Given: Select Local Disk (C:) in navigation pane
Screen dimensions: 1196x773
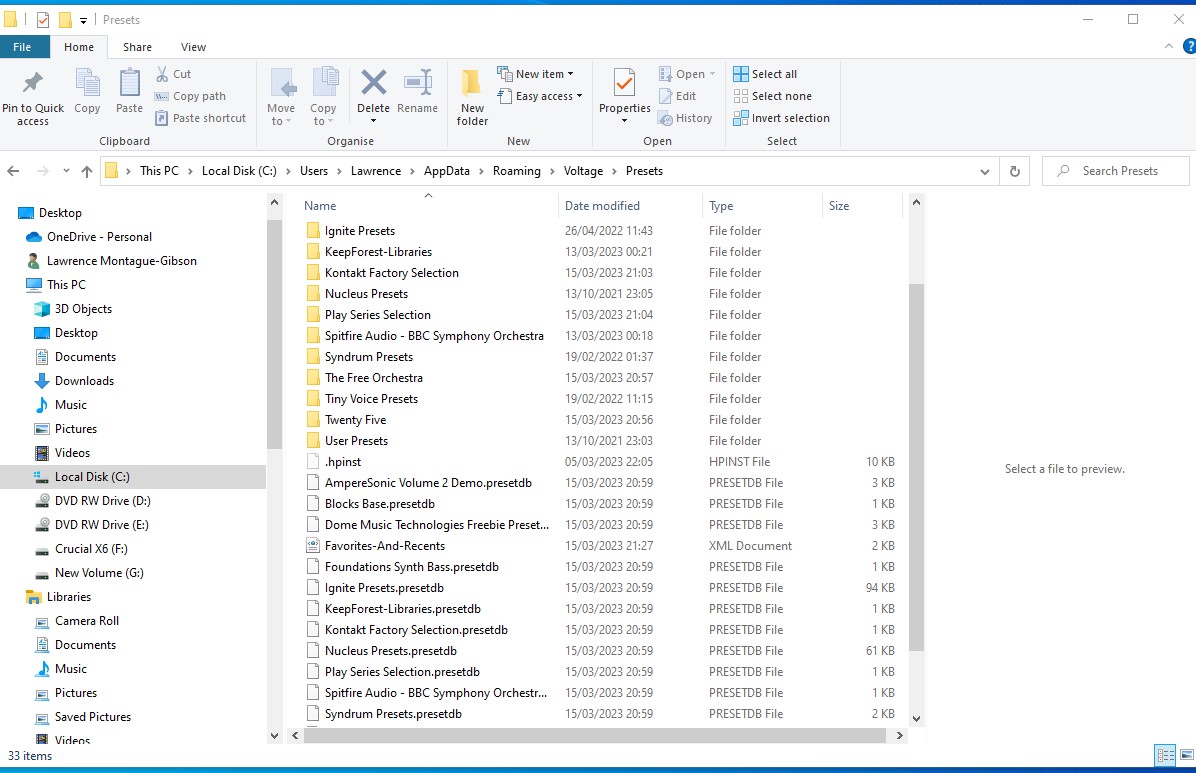Looking at the screenshot, I should point(92,477).
